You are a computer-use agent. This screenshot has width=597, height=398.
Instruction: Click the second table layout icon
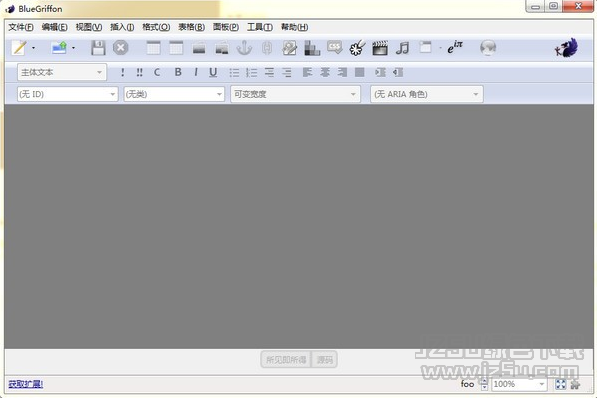coord(176,48)
